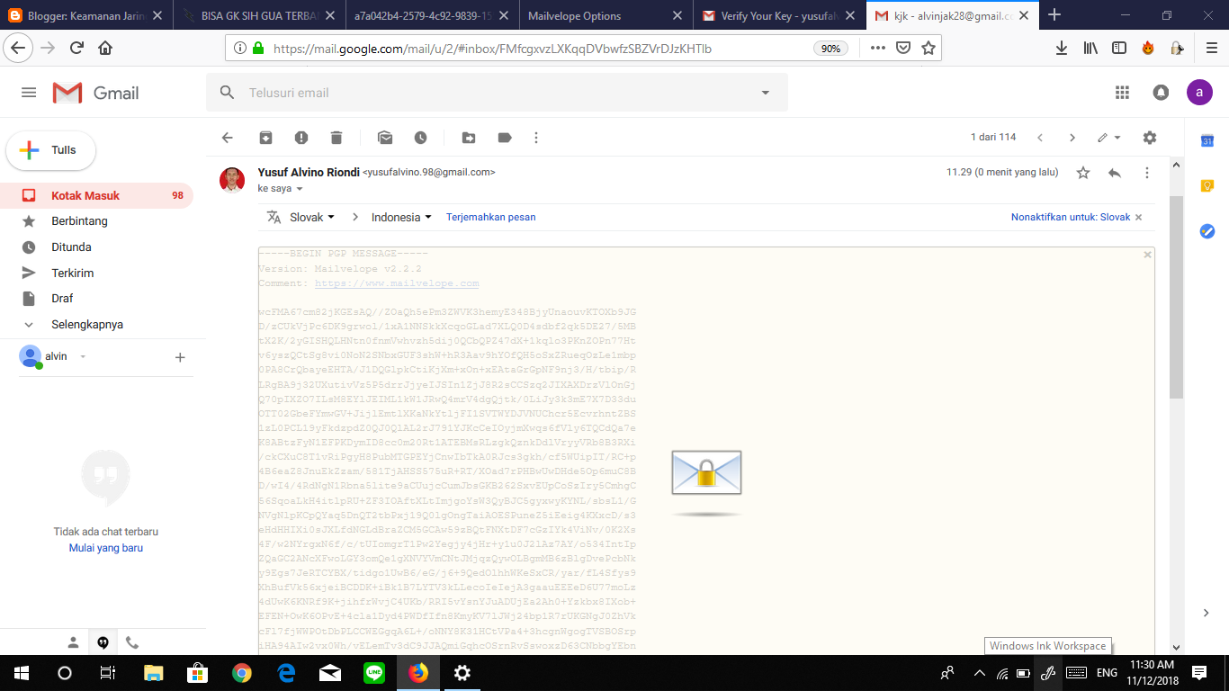The height and width of the screenshot is (691, 1229).
Task: Delete the email with the trash icon
Action: [336, 138]
